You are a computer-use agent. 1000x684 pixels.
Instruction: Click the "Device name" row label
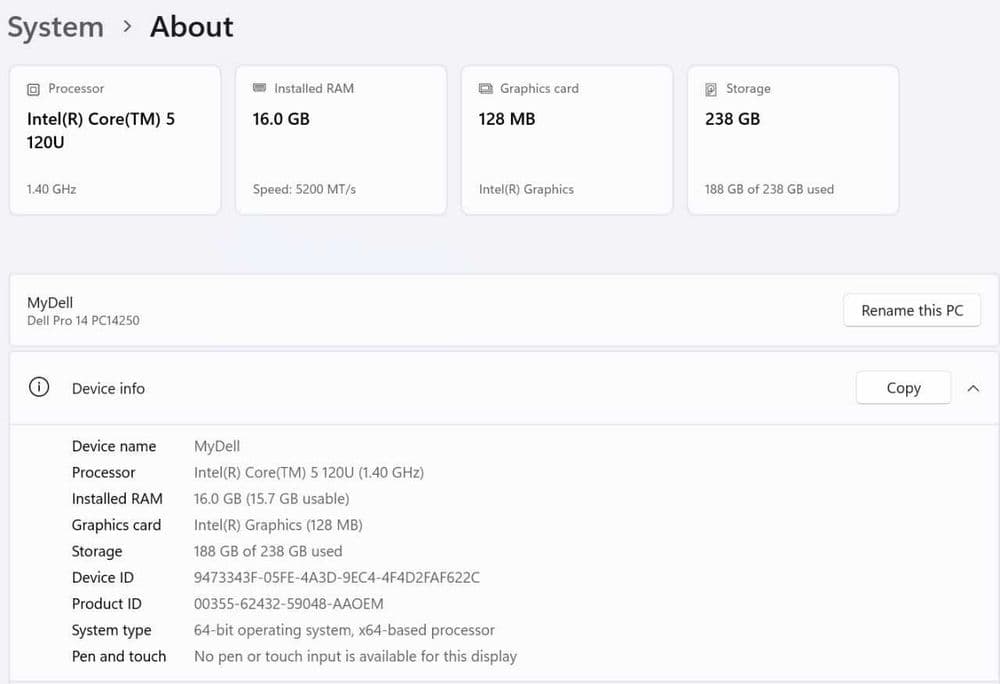tap(114, 446)
